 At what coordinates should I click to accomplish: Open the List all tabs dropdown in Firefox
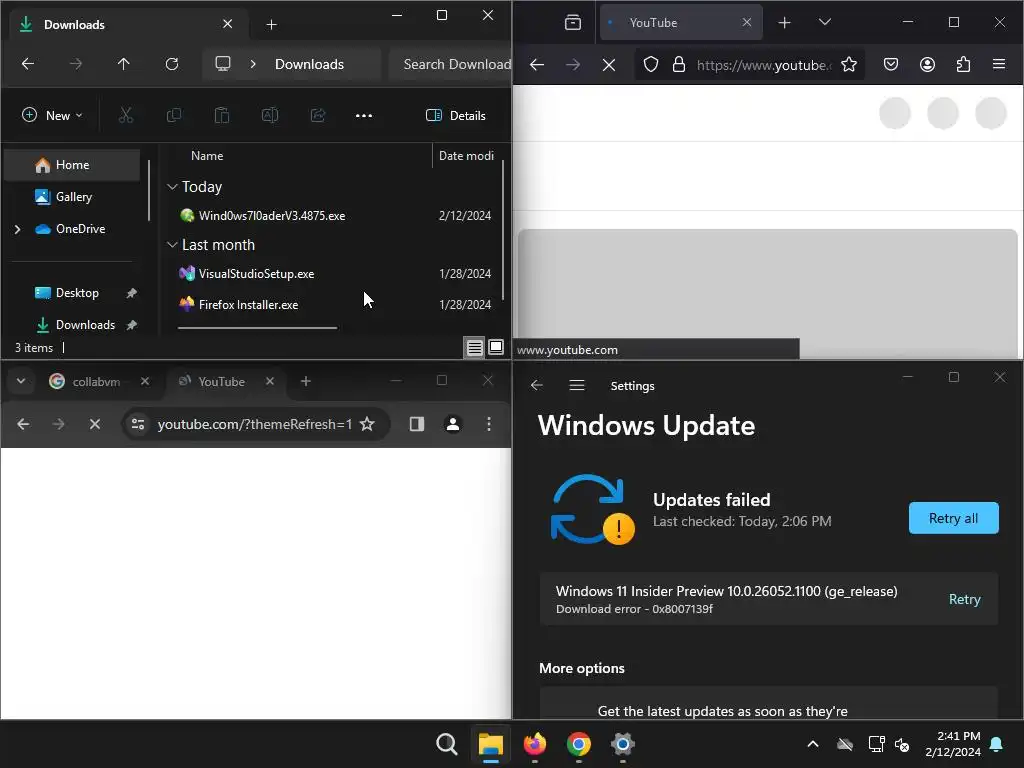[825, 22]
